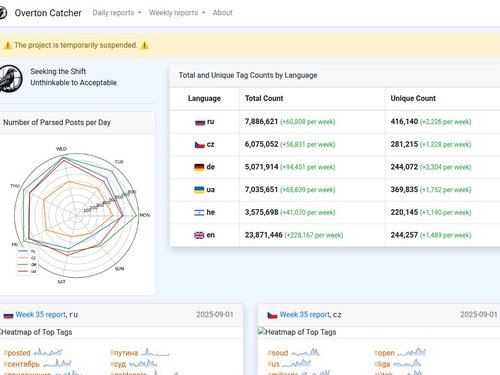Click the Overton Catcher logo icon
This screenshot has width=500, height=375.
2,13
